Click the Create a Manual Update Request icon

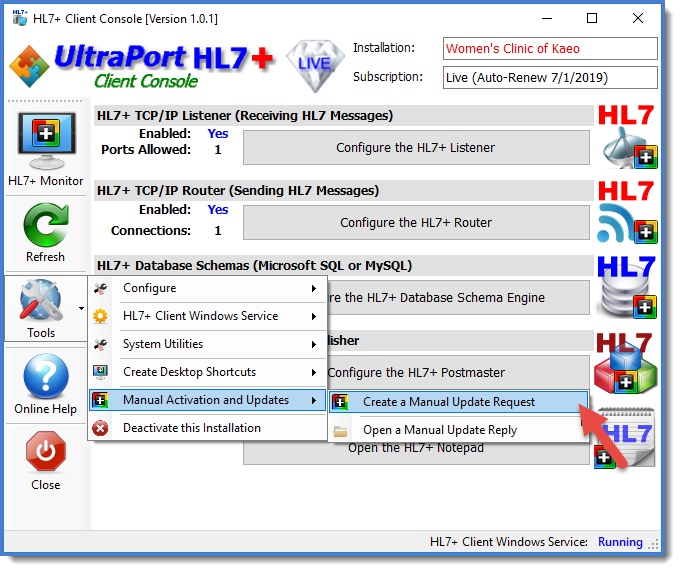pos(340,402)
